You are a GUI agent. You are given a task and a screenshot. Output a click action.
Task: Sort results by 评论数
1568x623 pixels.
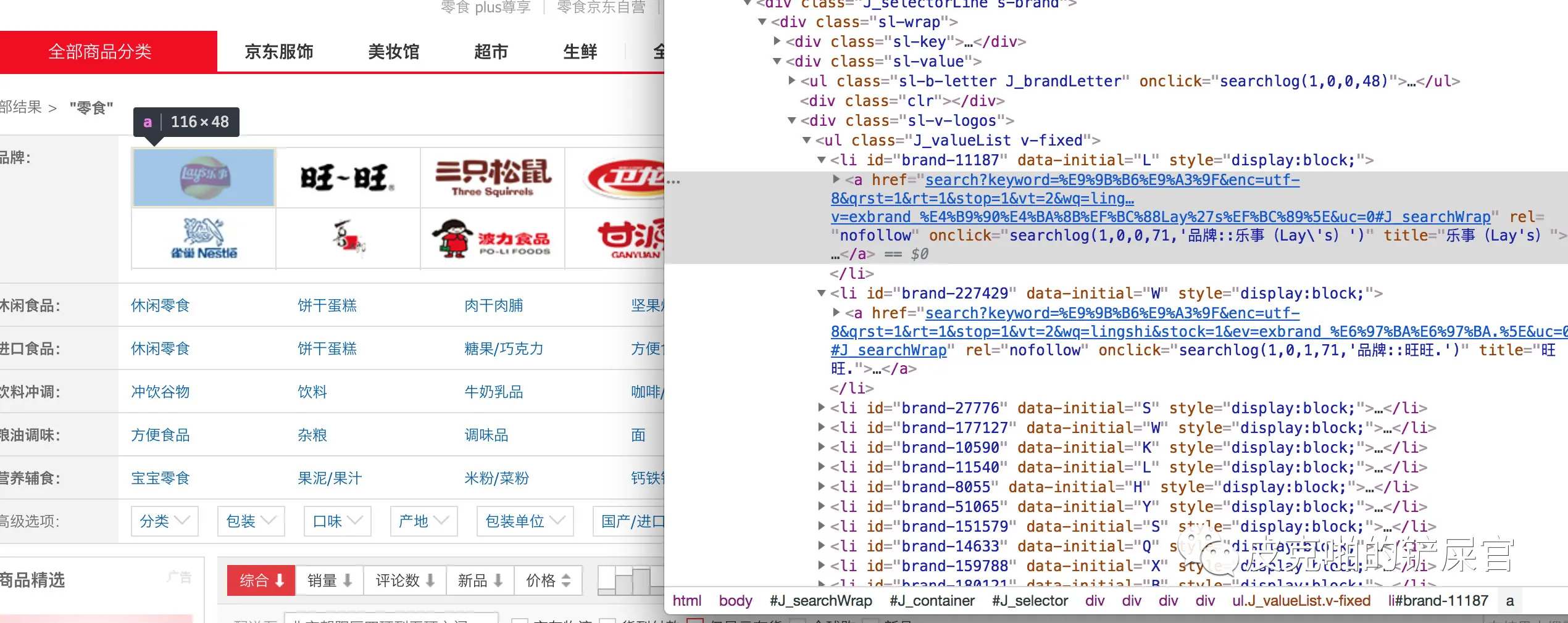click(x=405, y=580)
